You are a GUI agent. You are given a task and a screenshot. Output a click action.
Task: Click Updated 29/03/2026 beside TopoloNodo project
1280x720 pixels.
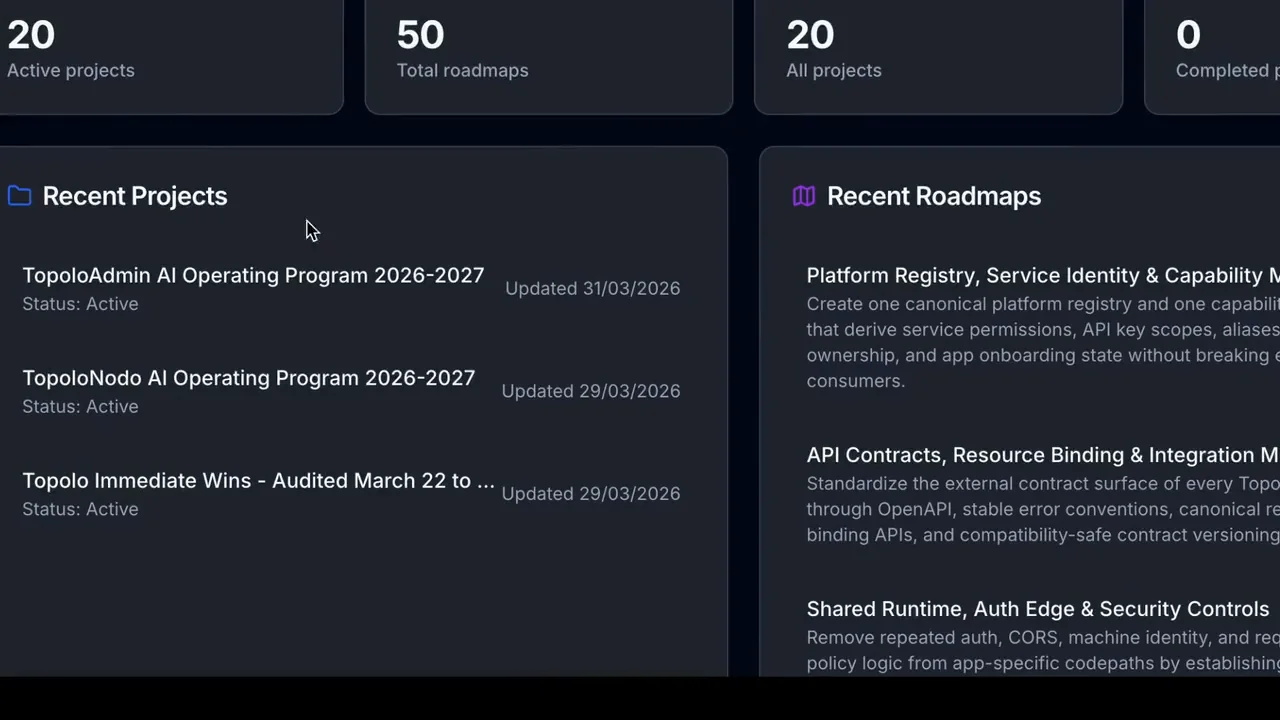coord(590,391)
